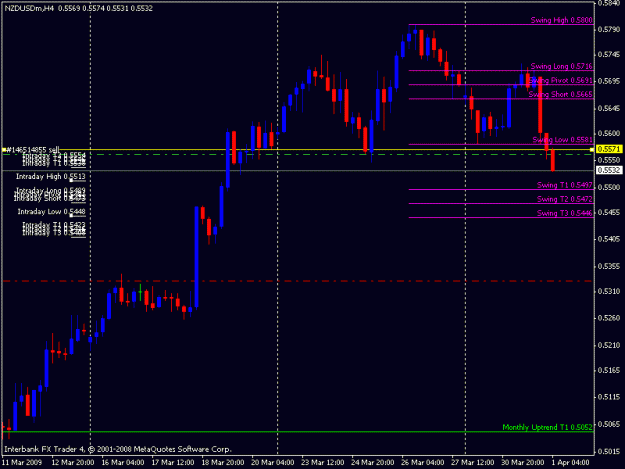The height and width of the screenshot is (469, 625).
Task: Click the 0.5310 price scale value
Action: pyautogui.click(x=609, y=291)
